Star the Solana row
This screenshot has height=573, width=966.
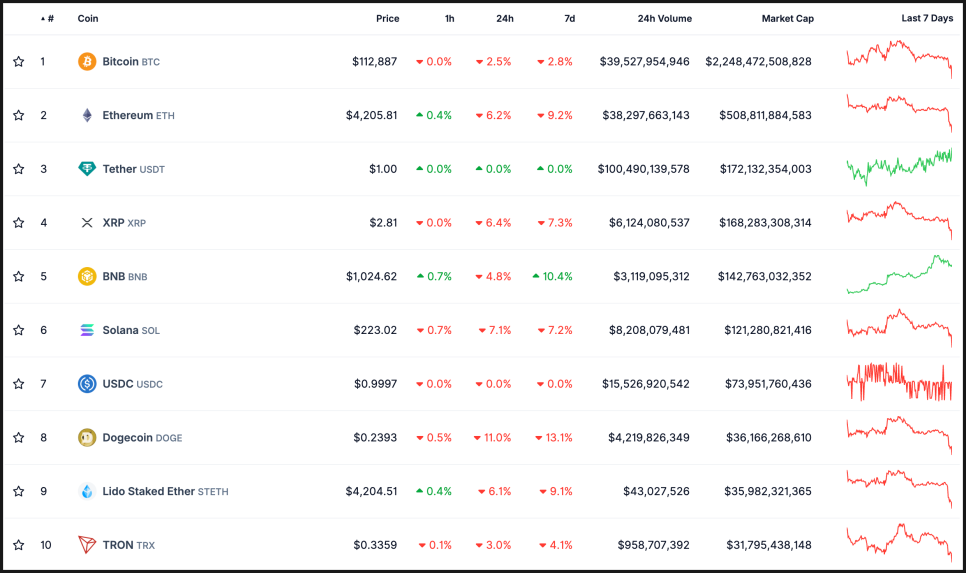pyautogui.click(x=18, y=330)
